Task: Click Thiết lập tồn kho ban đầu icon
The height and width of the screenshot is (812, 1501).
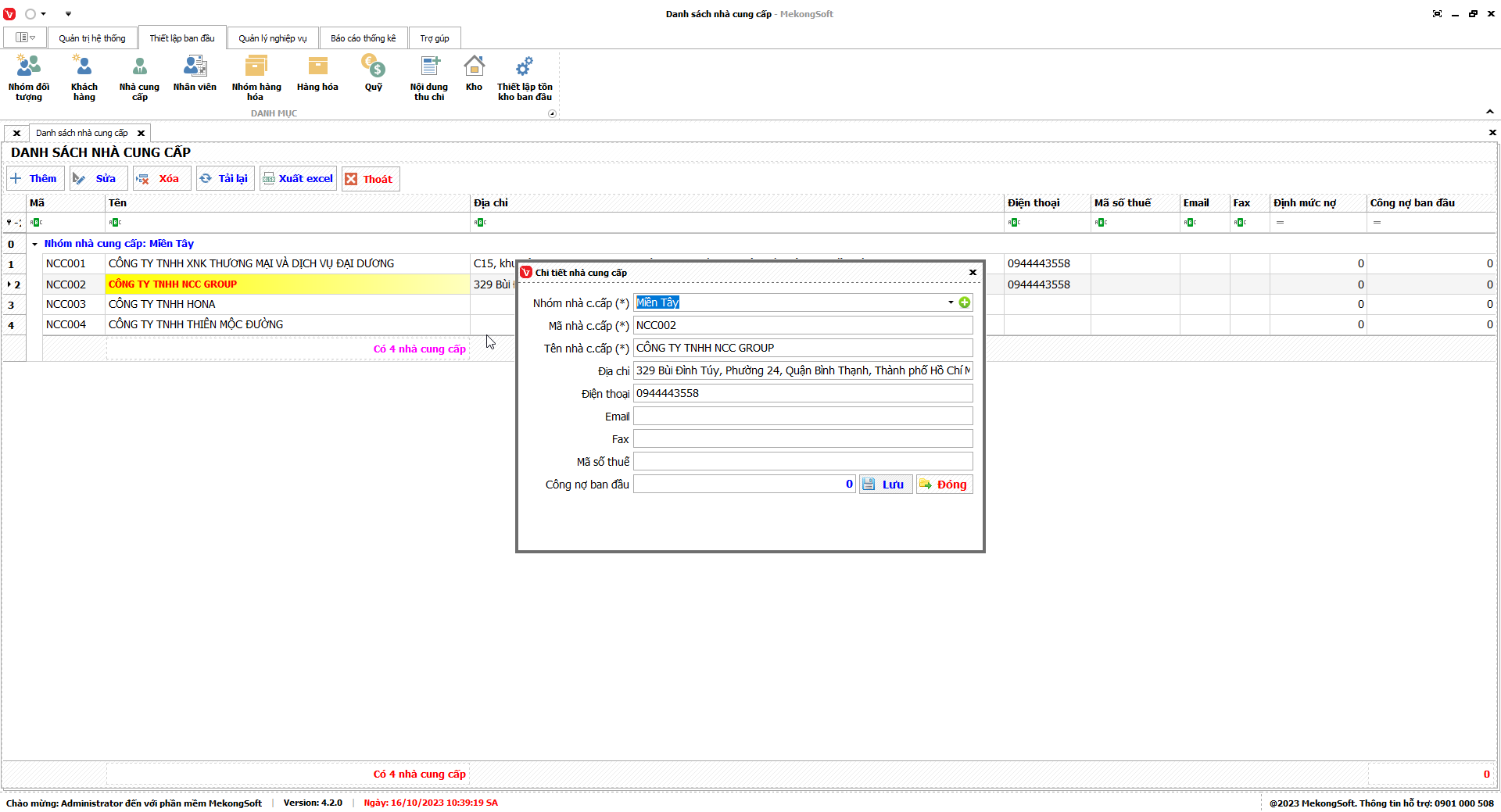Action: (x=525, y=77)
